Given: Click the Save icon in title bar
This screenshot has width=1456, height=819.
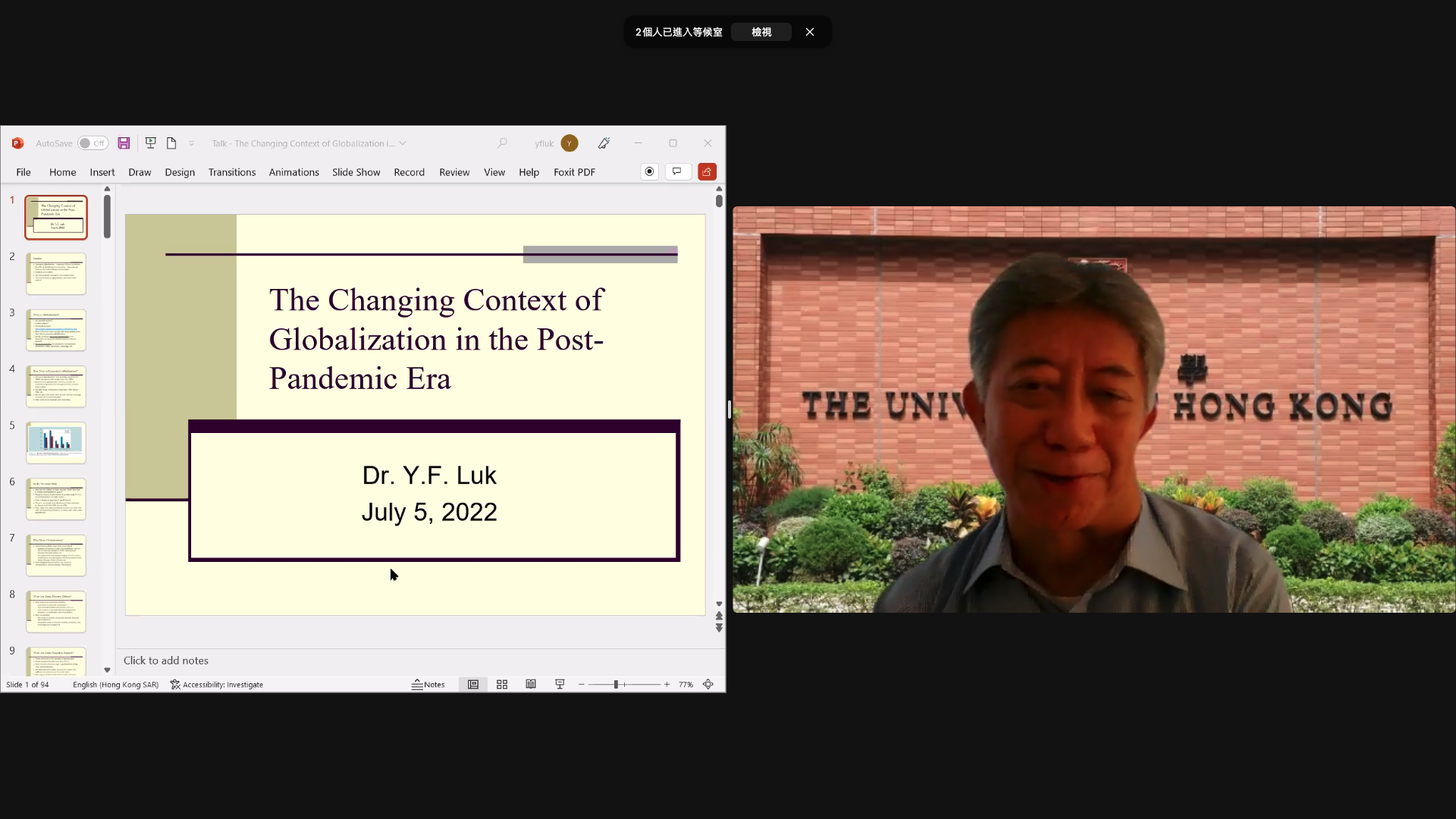Looking at the screenshot, I should [x=124, y=143].
